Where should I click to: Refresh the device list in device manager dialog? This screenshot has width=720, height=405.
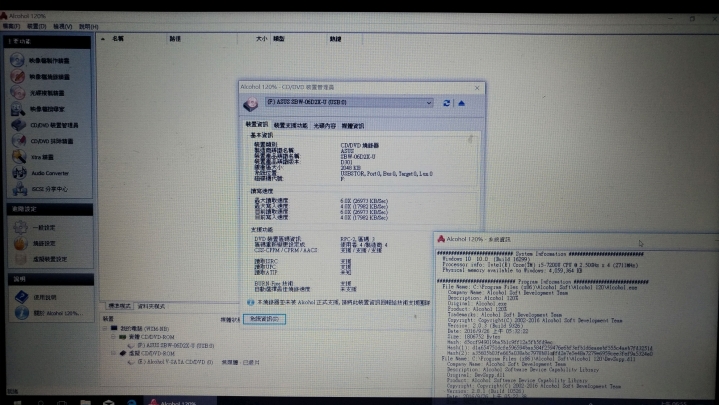446,103
